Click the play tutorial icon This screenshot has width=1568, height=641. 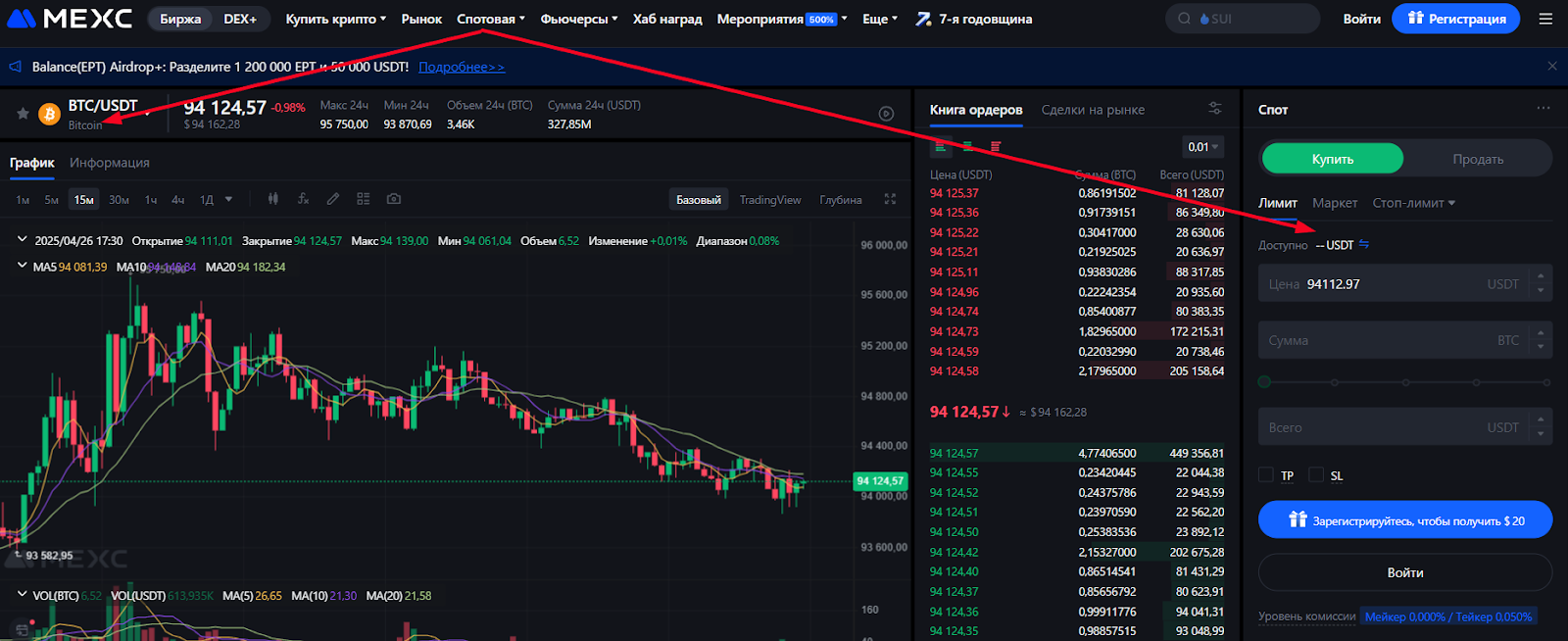886,114
